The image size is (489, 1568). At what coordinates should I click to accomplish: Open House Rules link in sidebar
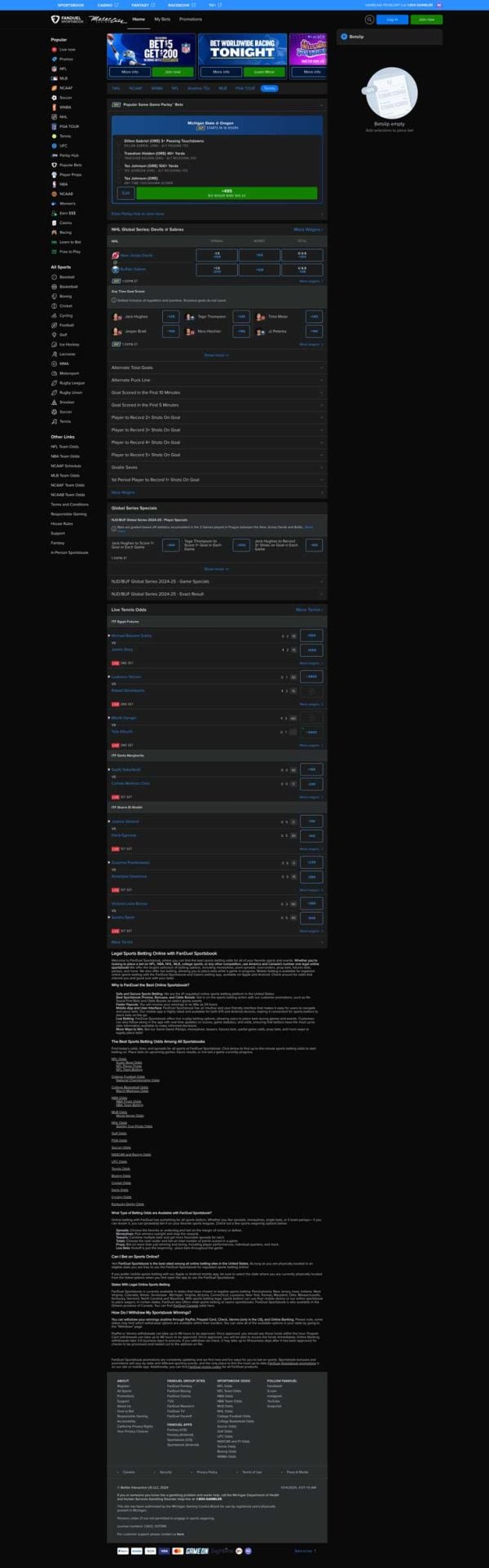click(62, 524)
